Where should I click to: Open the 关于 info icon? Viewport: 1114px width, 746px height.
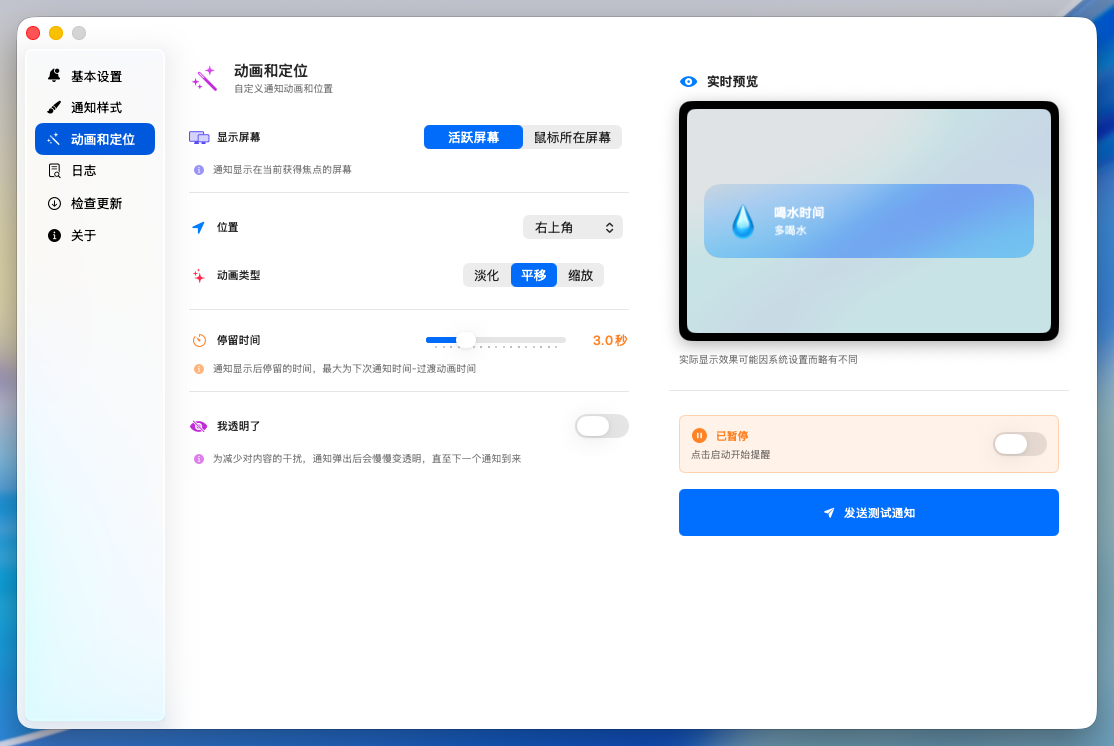(x=56, y=235)
